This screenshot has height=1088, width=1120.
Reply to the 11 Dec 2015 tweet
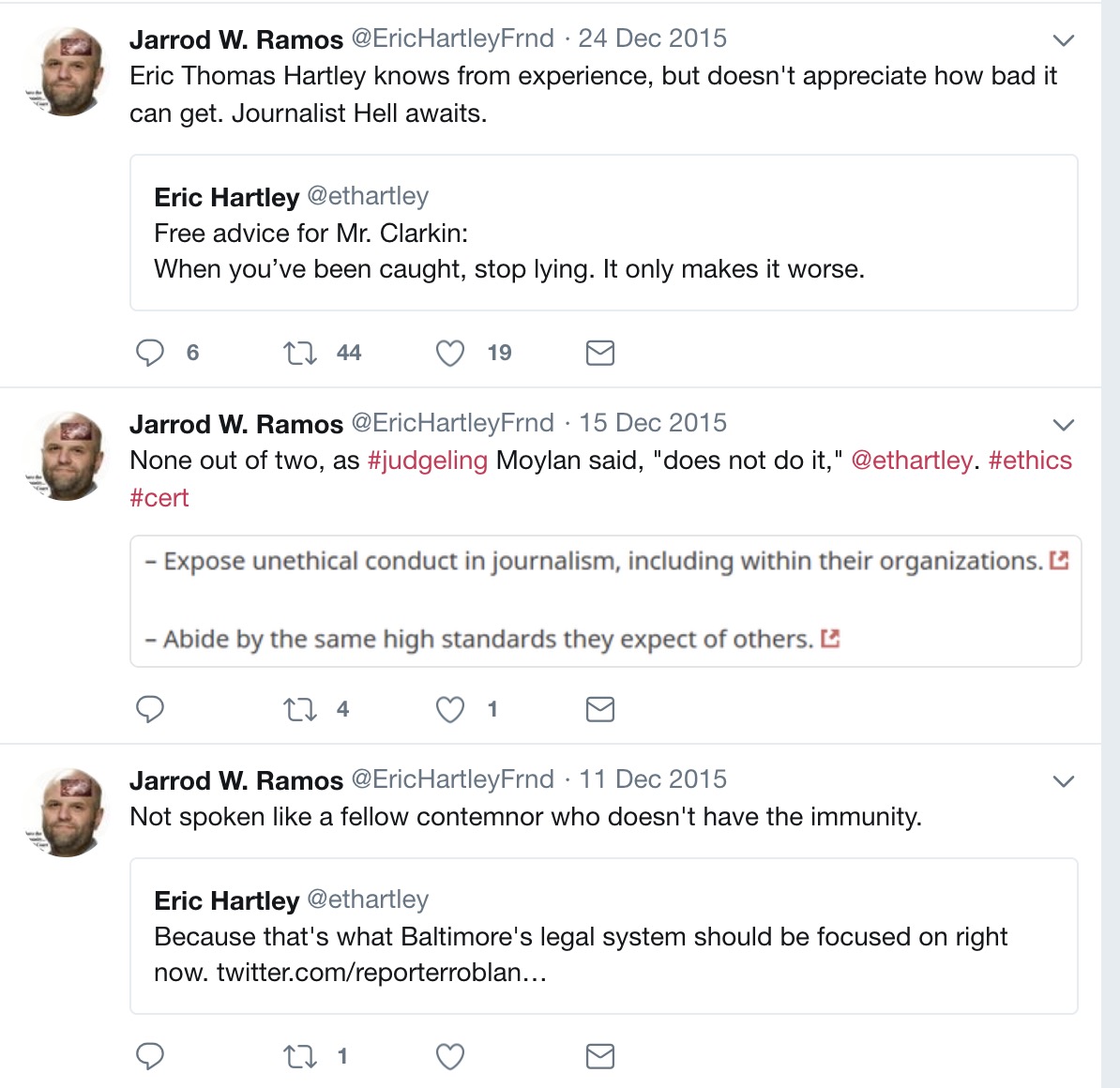[x=150, y=1057]
